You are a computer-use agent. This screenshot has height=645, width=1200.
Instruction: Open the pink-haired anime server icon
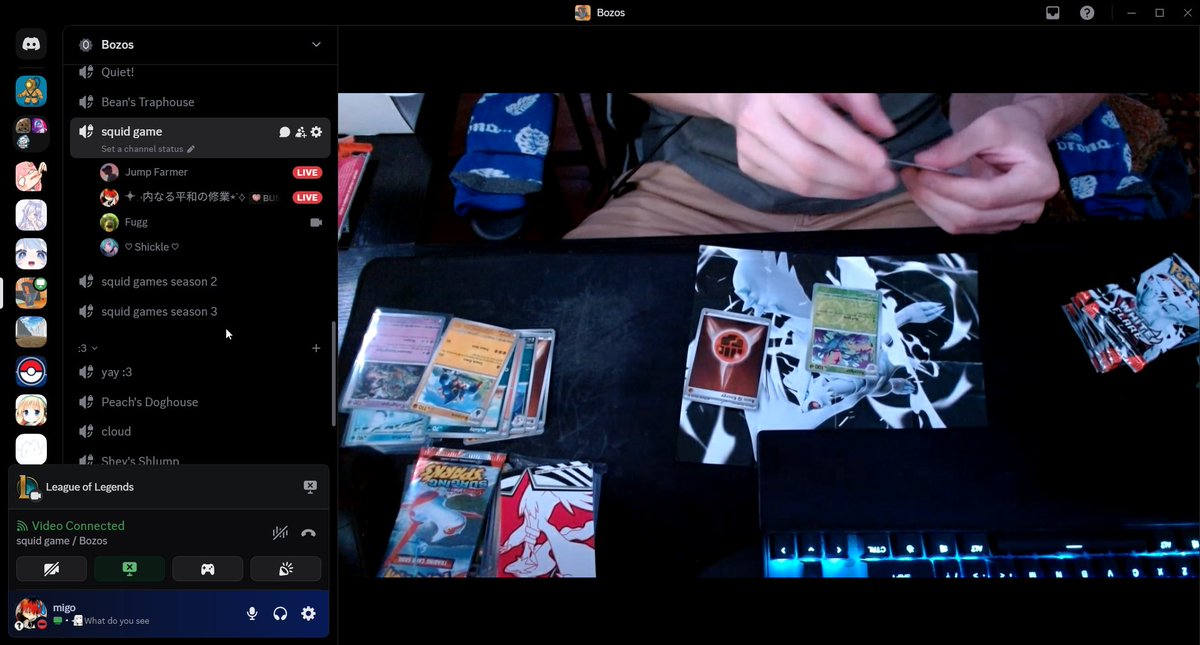31,176
